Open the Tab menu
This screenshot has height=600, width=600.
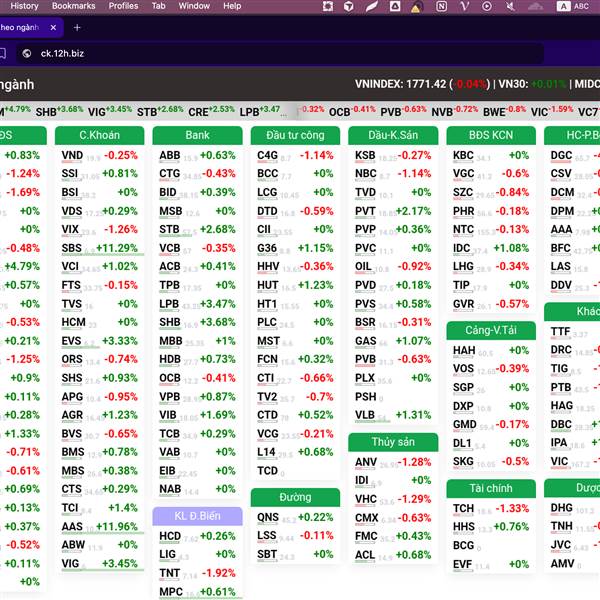[x=158, y=6]
